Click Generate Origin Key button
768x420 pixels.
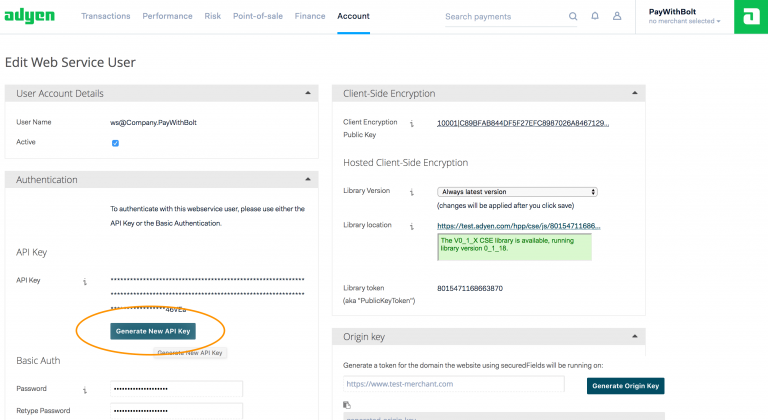625,386
